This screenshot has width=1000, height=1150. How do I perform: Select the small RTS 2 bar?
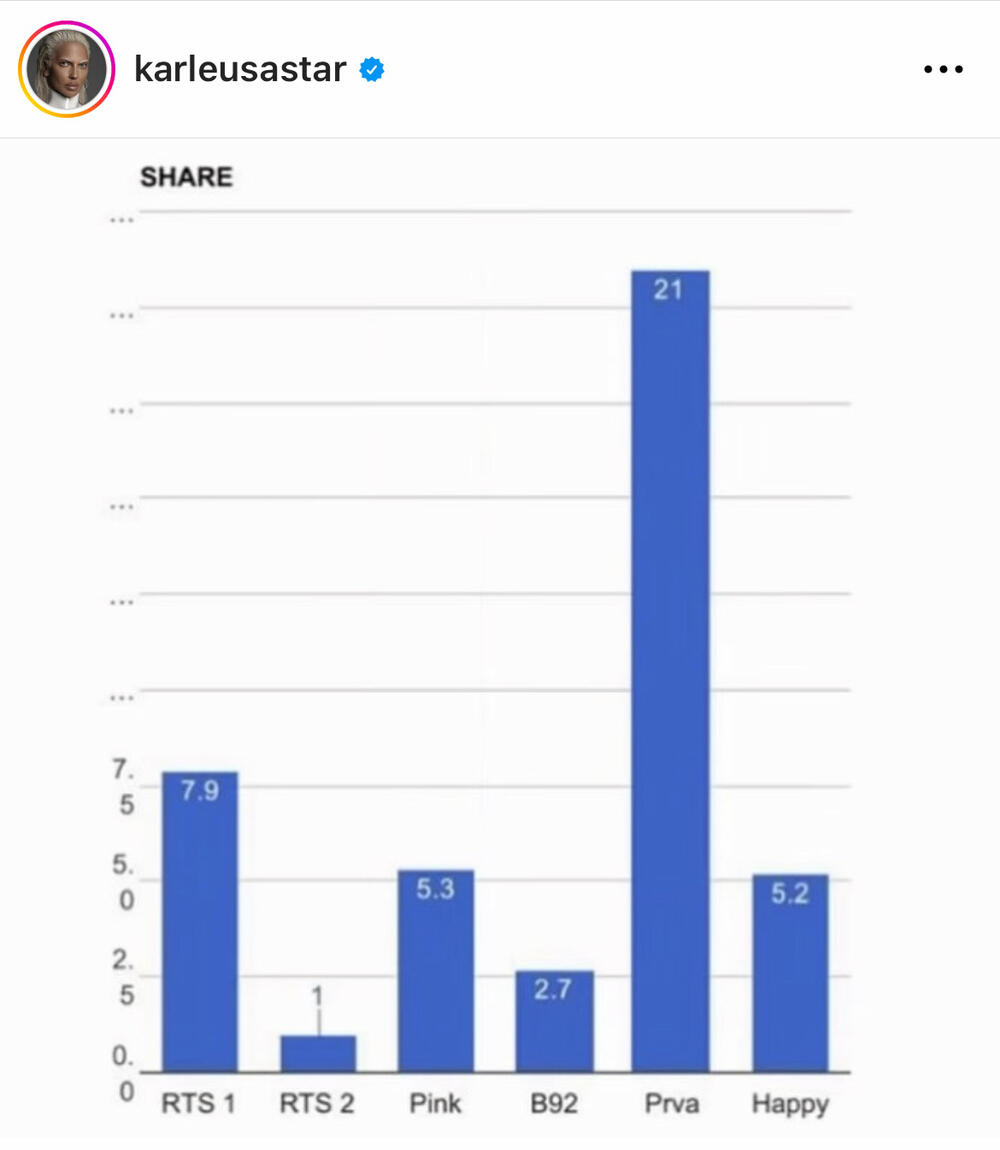(318, 1054)
